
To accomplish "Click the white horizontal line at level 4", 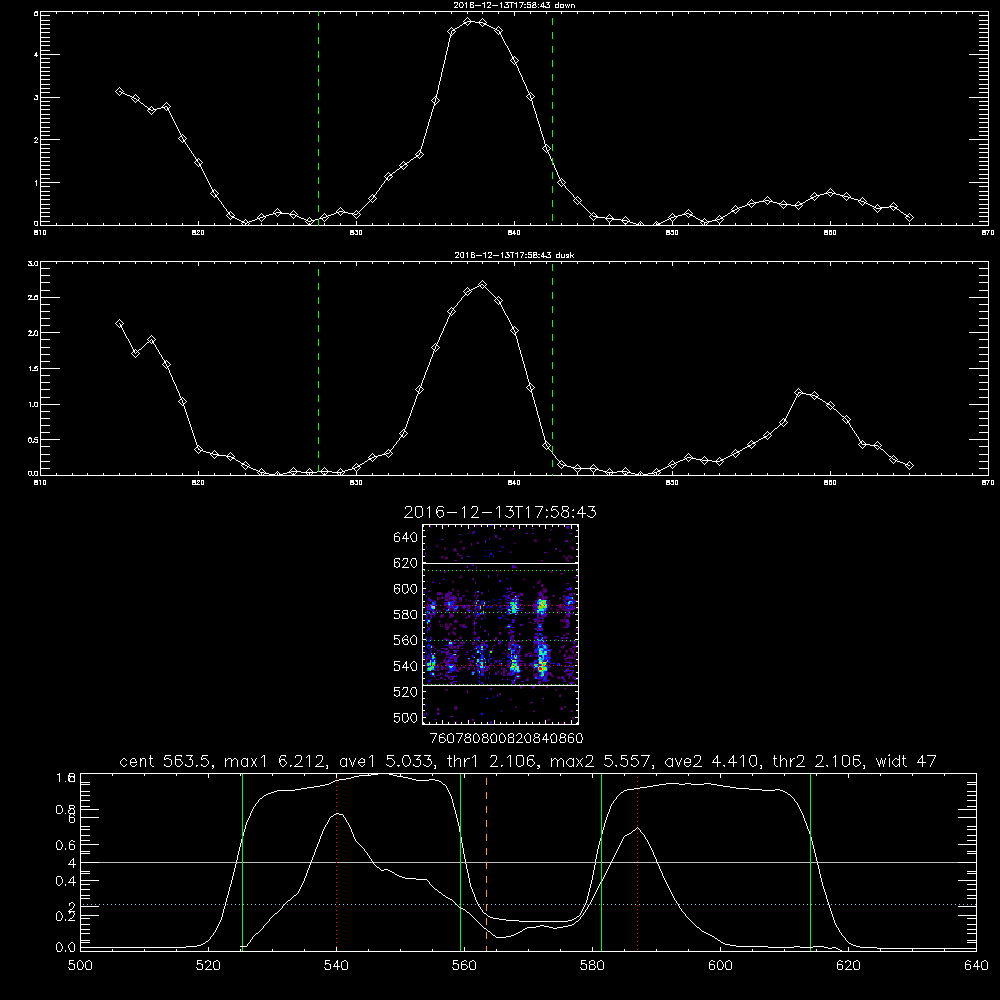I will coord(528,862).
